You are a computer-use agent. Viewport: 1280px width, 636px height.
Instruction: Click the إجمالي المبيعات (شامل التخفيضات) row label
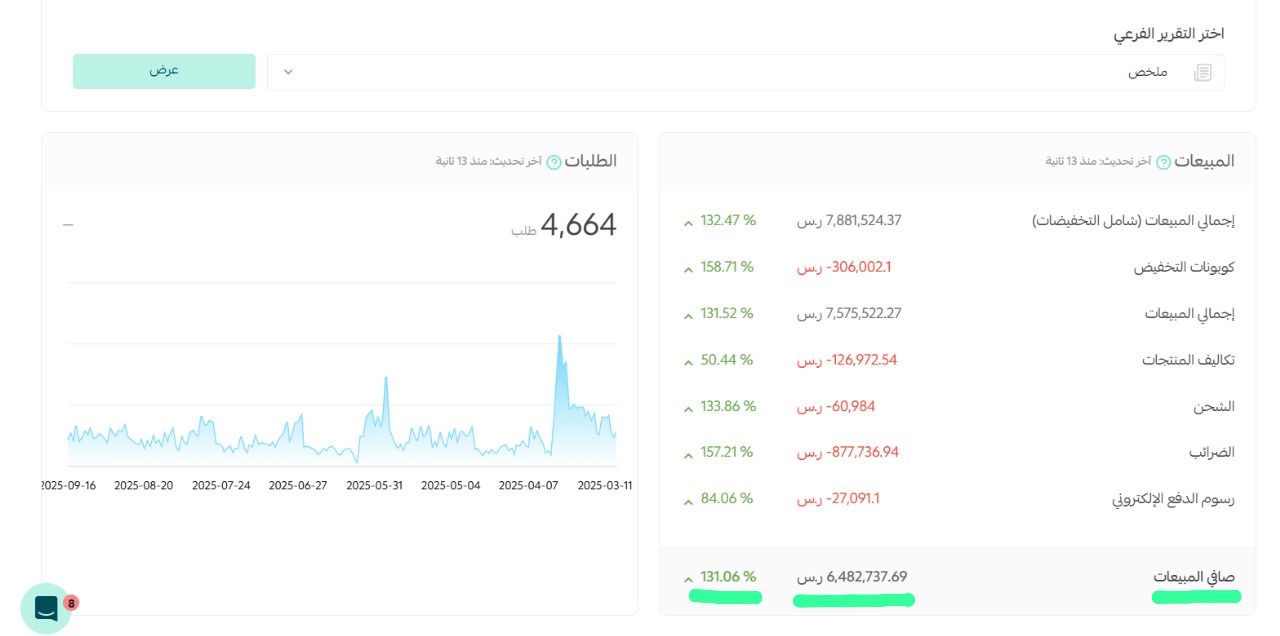pos(1133,221)
